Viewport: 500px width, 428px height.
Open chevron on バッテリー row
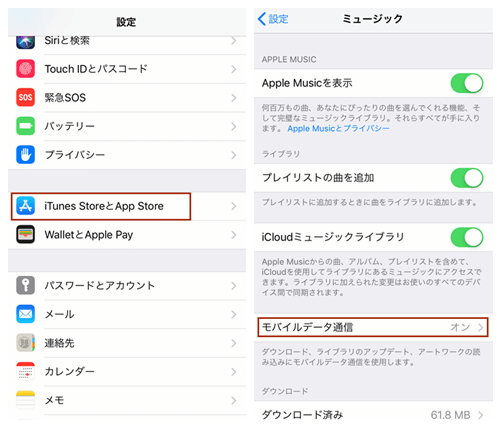pyautogui.click(x=234, y=126)
